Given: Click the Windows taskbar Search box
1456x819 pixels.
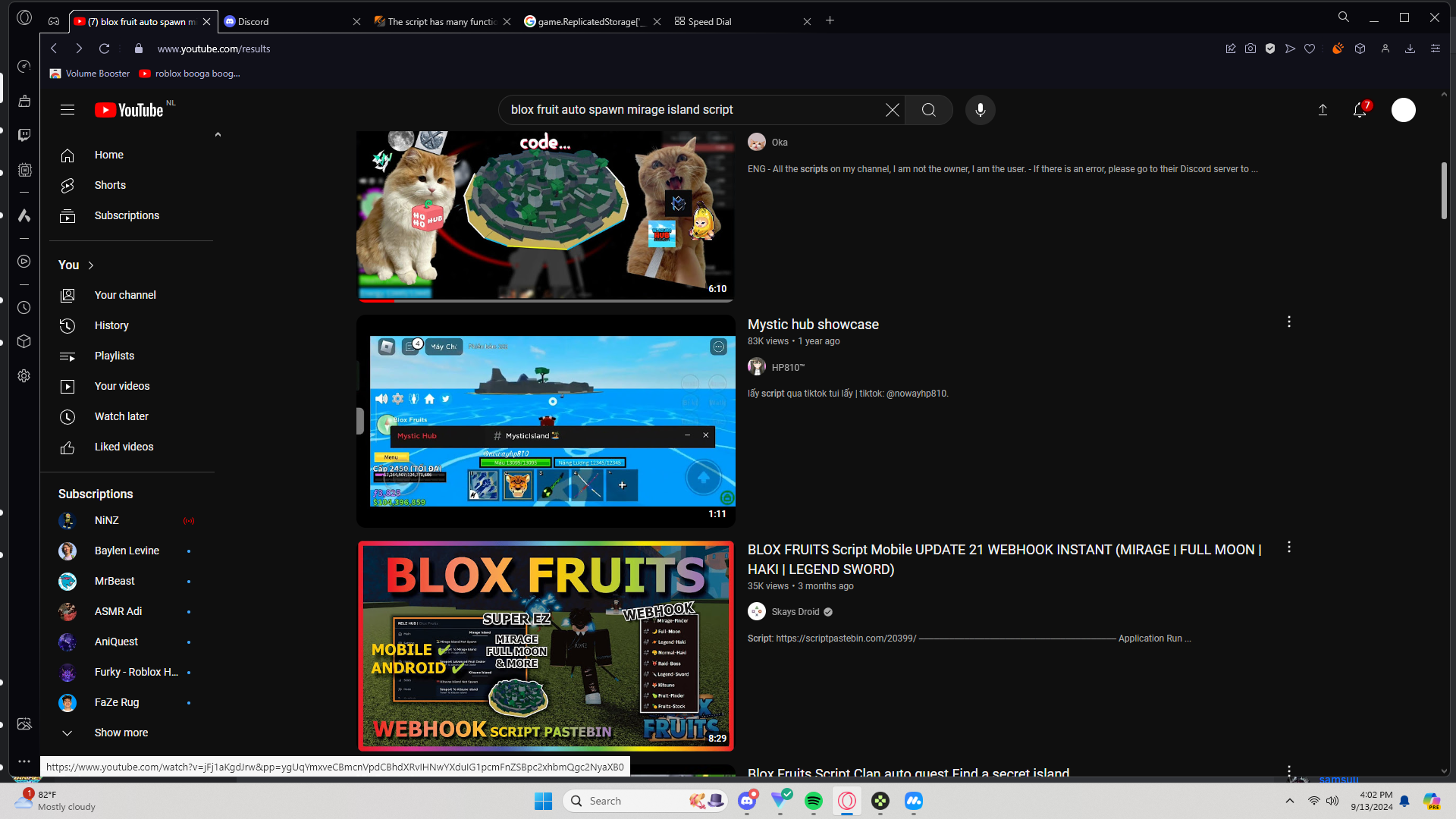Looking at the screenshot, I should pyautogui.click(x=644, y=801).
